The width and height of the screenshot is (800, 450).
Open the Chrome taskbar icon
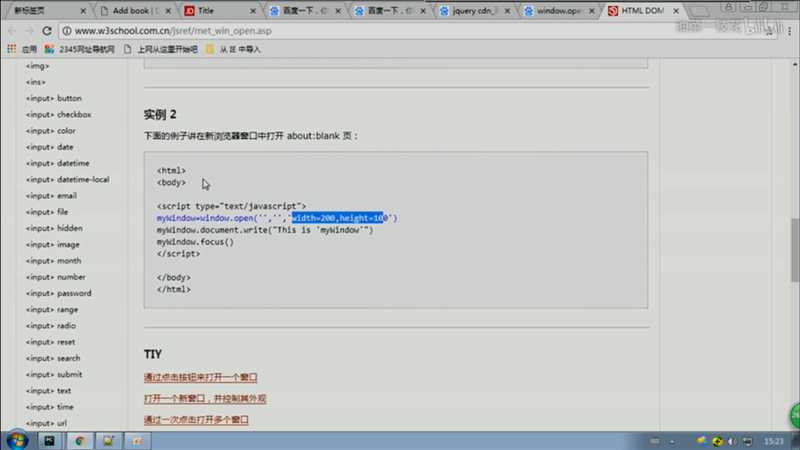[x=80, y=441]
